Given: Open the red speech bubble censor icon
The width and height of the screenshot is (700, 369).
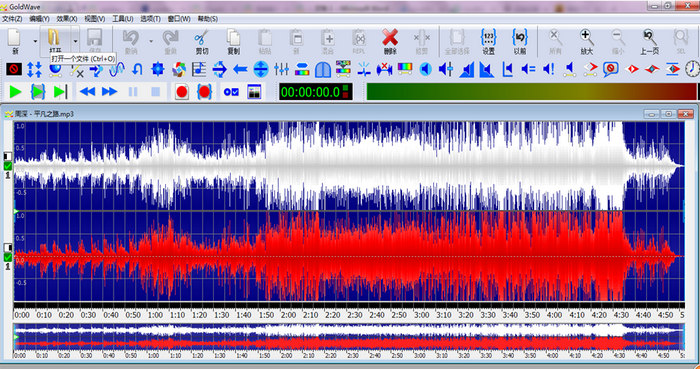Looking at the screenshot, I should pyautogui.click(x=611, y=69).
